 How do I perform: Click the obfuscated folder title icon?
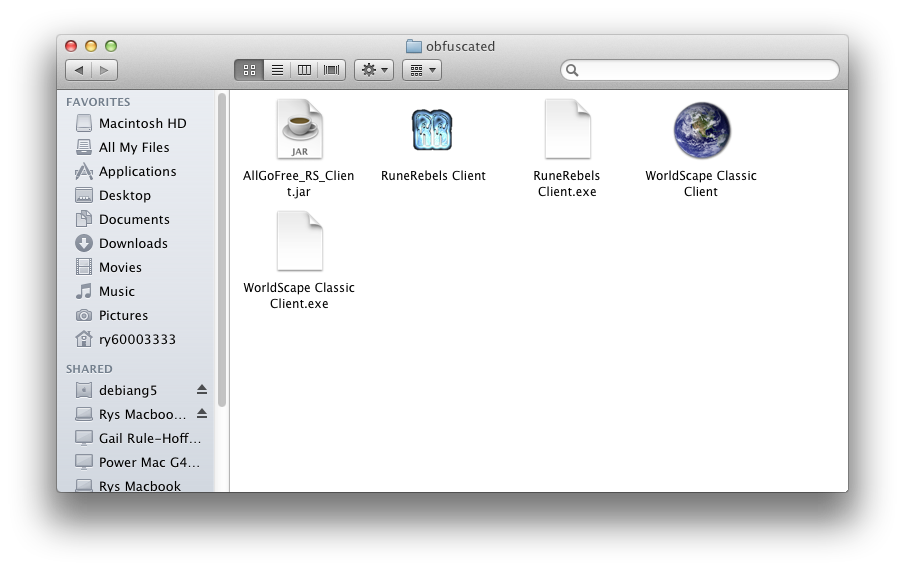click(x=413, y=46)
